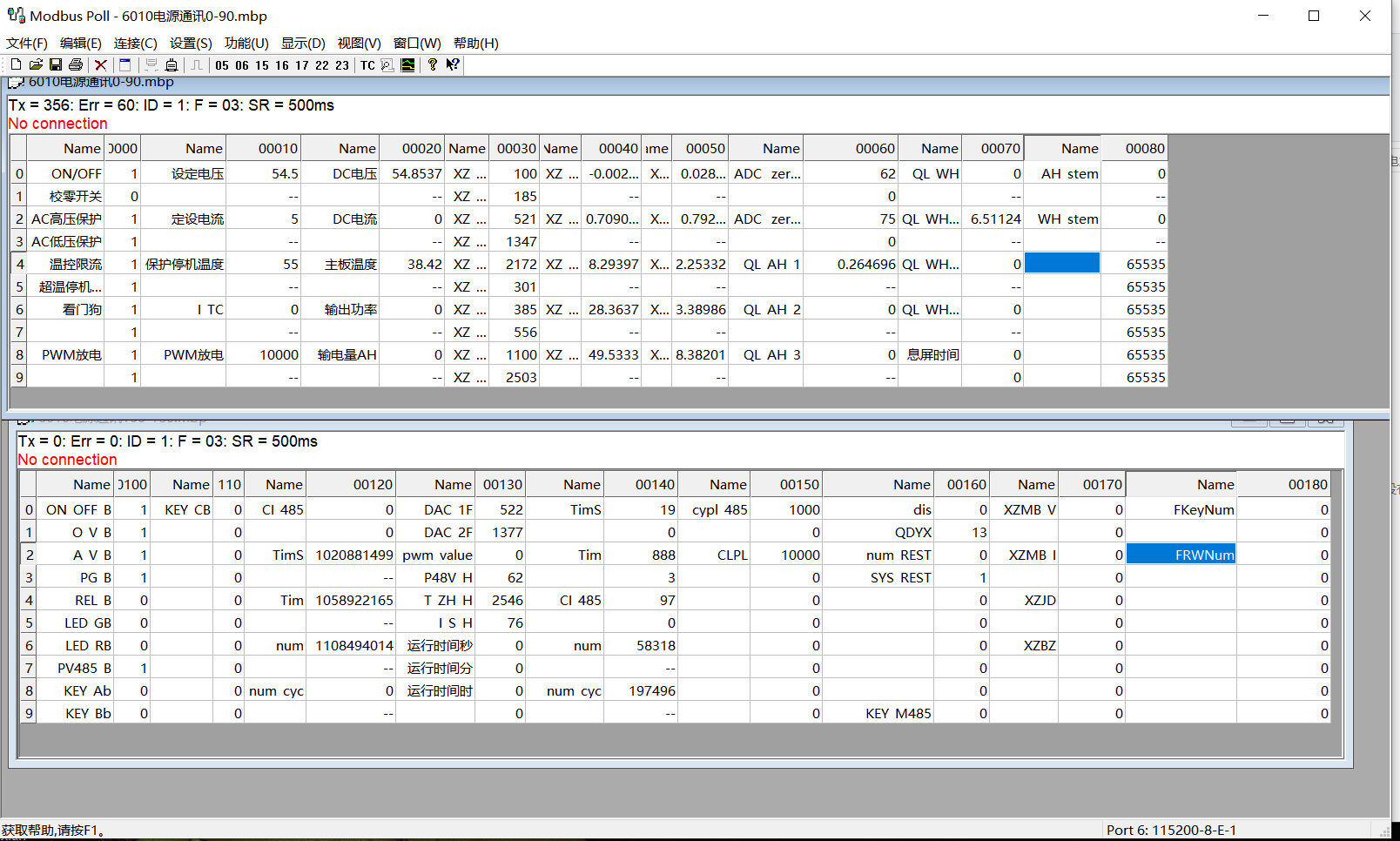Click the 00060 column header in upper window
This screenshot has height=841, width=1400.
(x=851, y=148)
